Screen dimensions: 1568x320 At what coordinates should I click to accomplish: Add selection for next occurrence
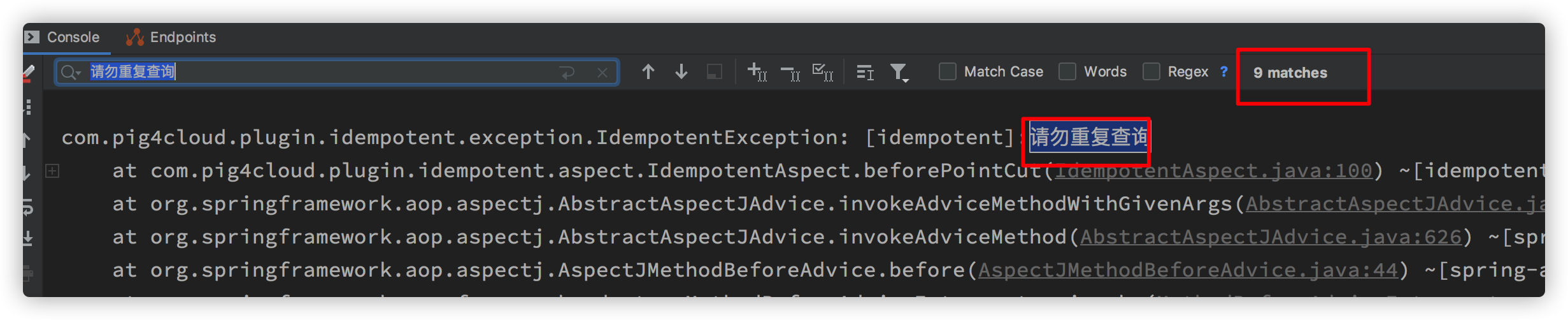pyautogui.click(x=757, y=72)
